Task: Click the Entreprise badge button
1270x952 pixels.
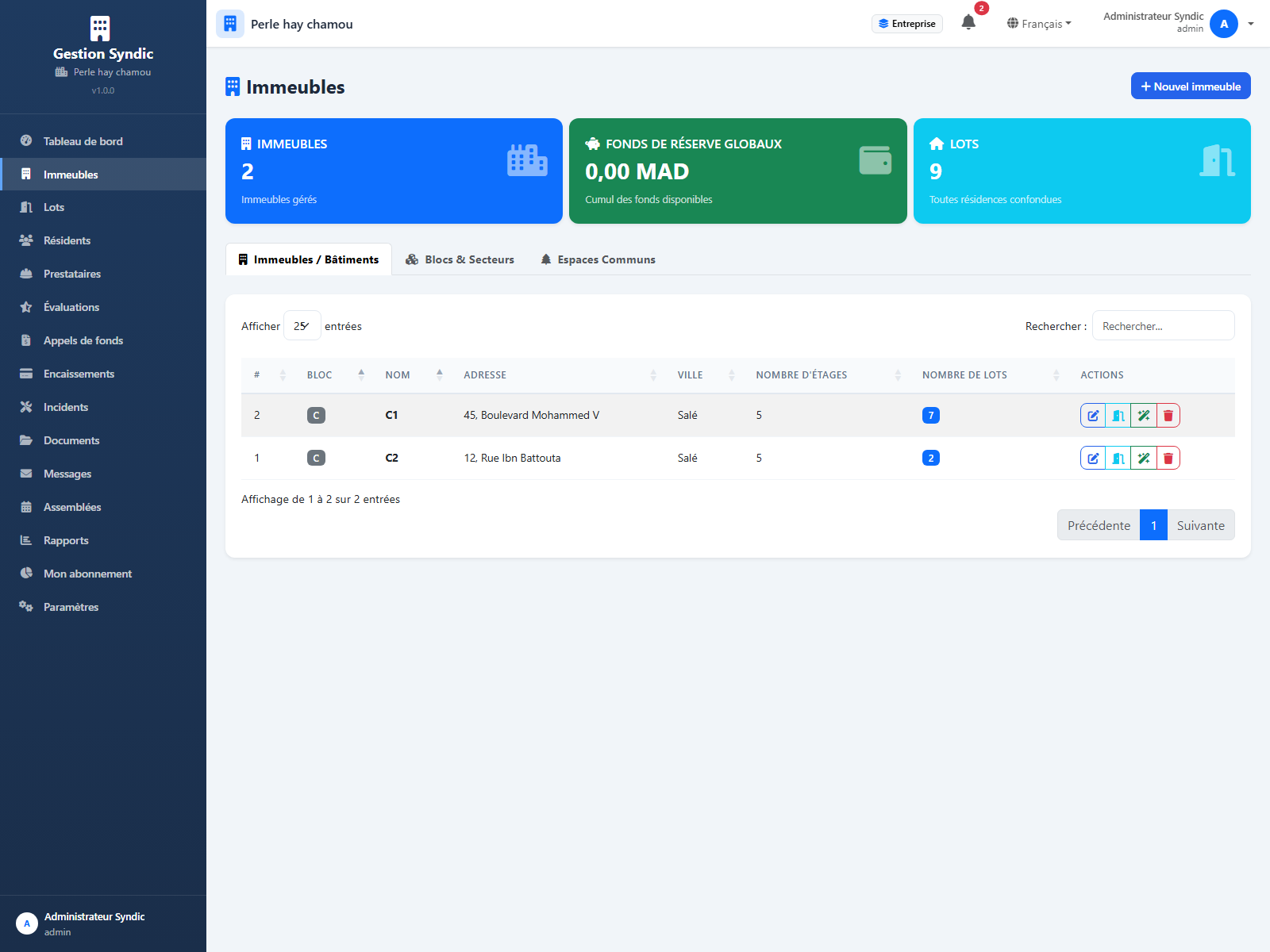Action: pos(907,24)
